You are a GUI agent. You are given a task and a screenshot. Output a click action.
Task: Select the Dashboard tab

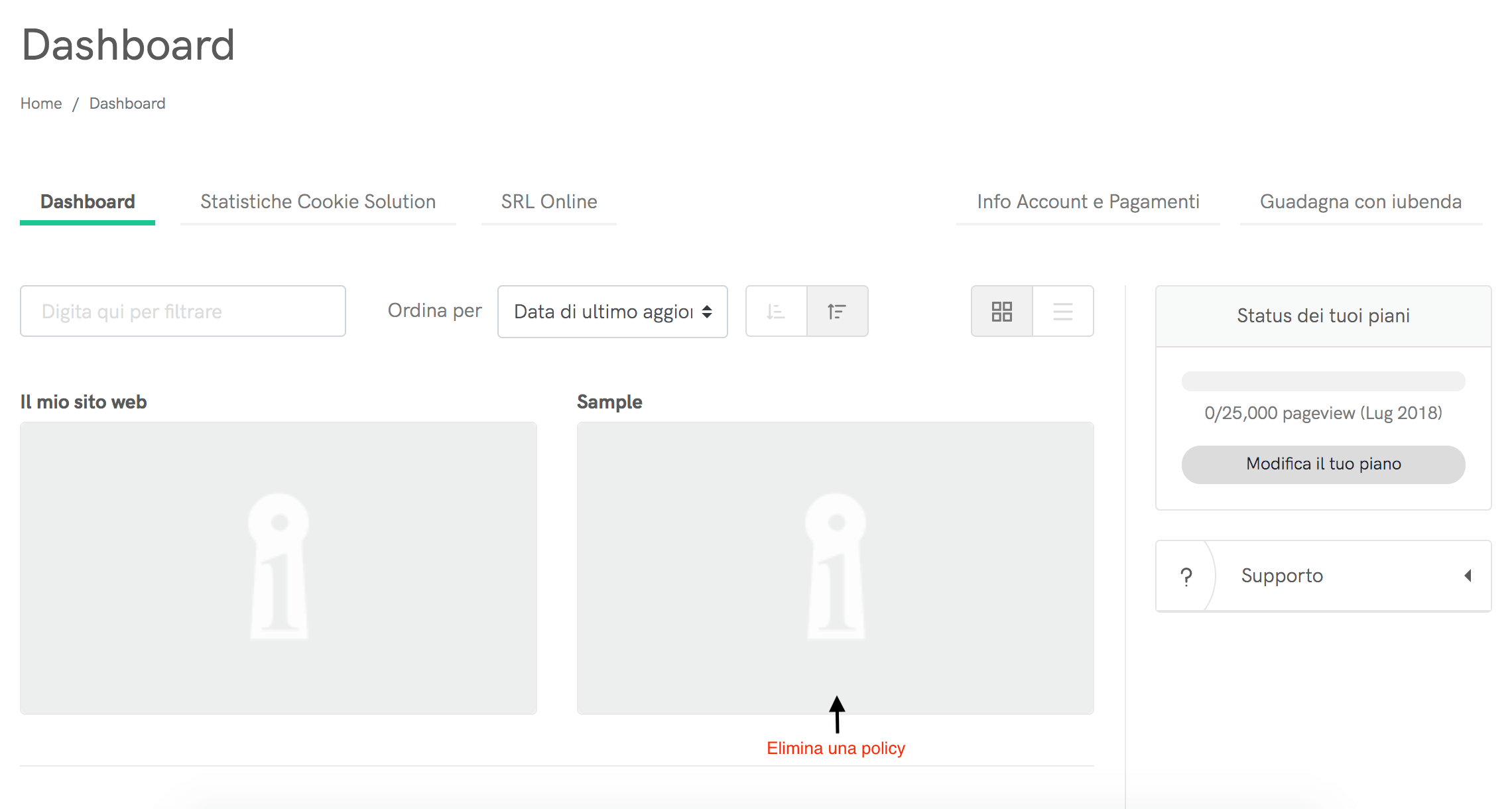[x=88, y=202]
